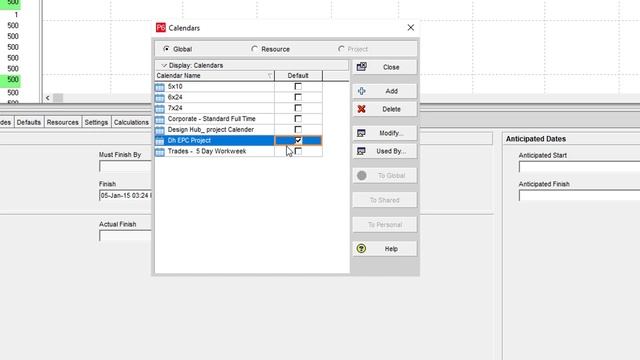The height and width of the screenshot is (360, 640).
Task: Click the Trades - 5 Day Workweek calendar icon
Action: (x=160, y=151)
